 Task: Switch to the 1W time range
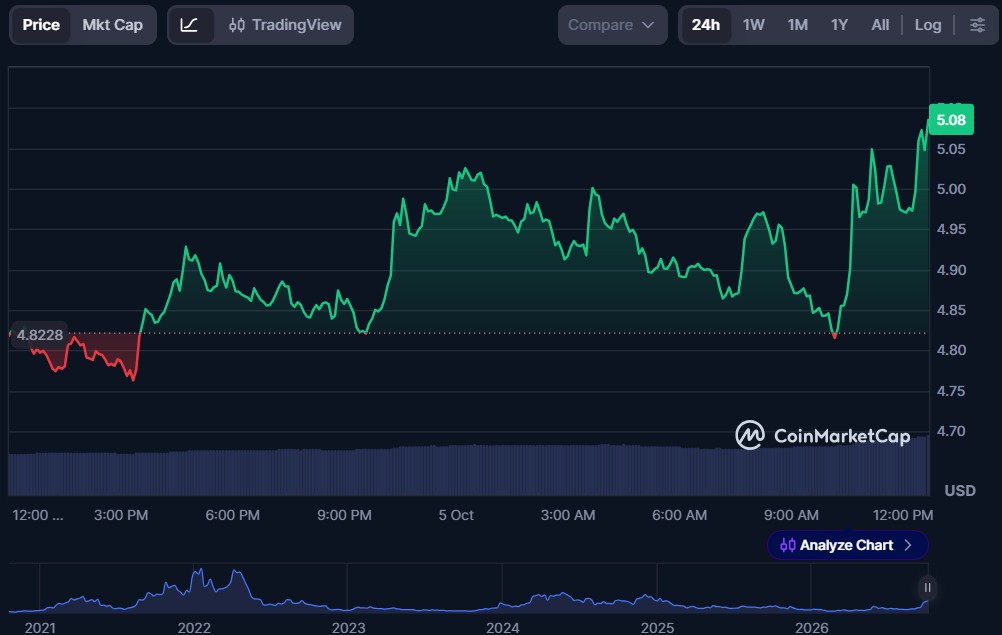click(x=753, y=25)
